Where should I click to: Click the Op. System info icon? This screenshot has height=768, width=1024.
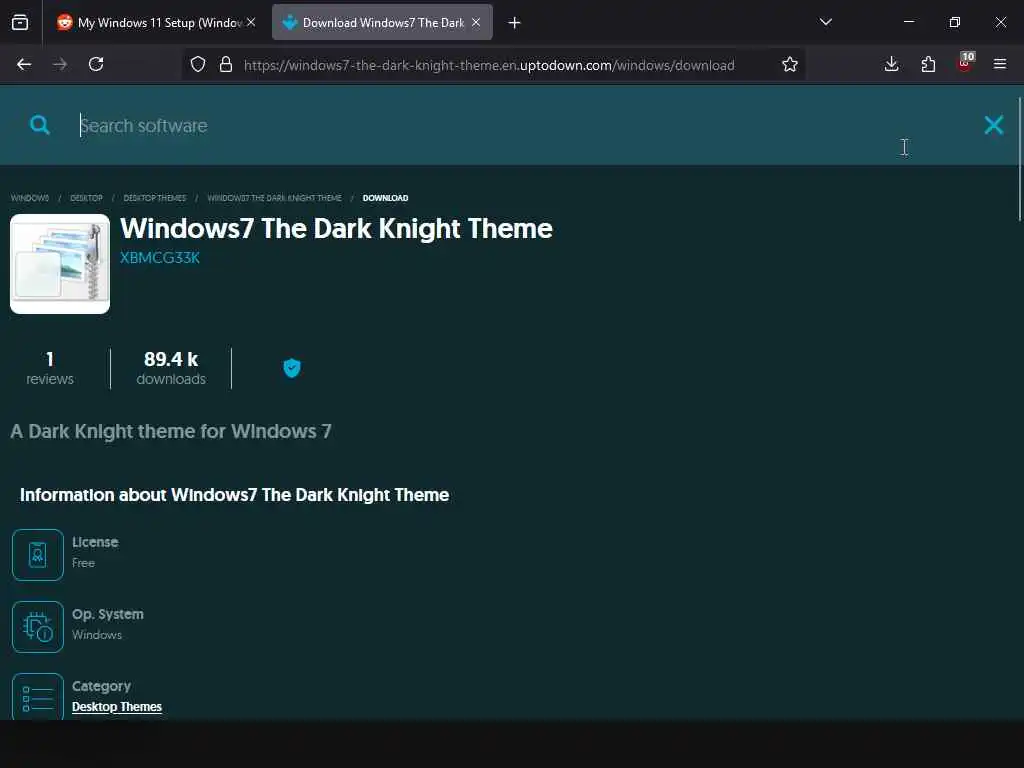[x=38, y=627]
